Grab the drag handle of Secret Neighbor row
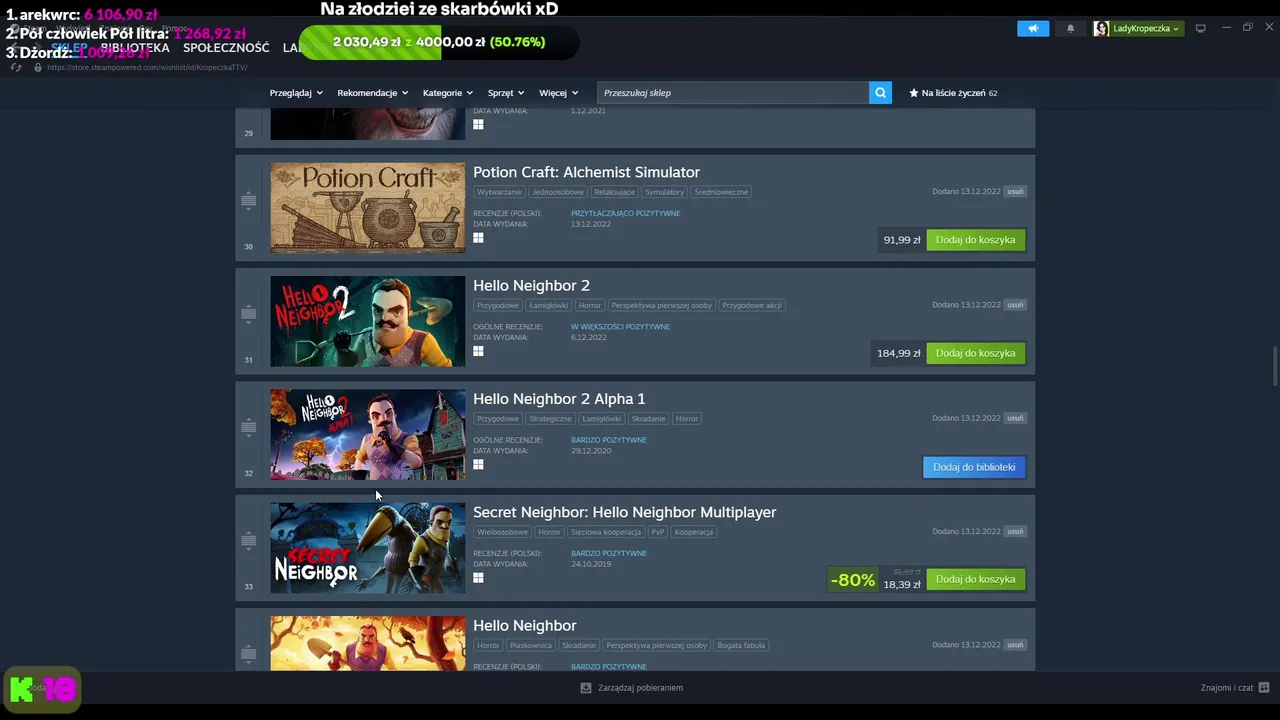This screenshot has width=1280, height=720. [x=249, y=540]
